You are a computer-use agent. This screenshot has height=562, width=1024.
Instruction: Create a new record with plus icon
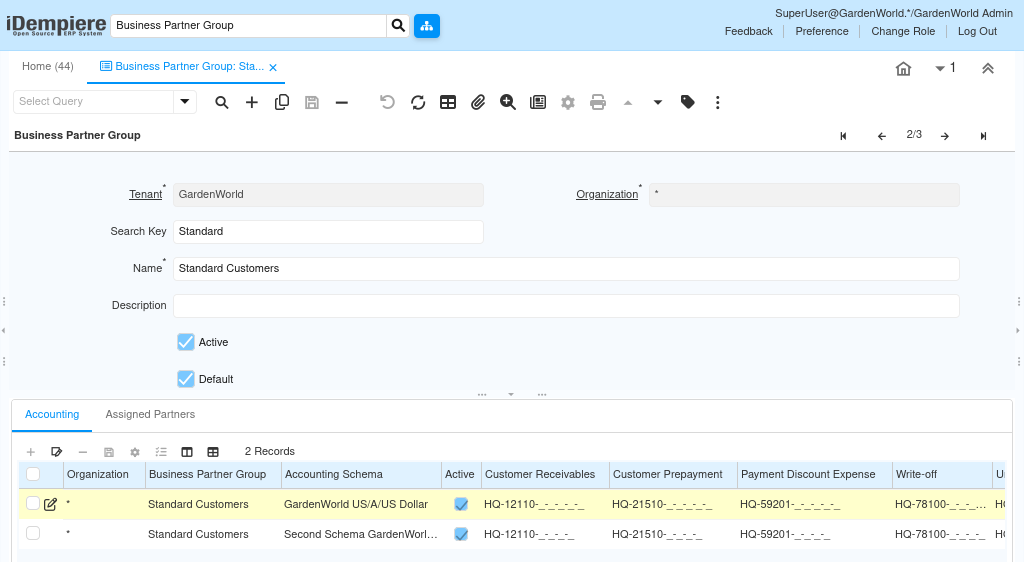click(x=251, y=102)
